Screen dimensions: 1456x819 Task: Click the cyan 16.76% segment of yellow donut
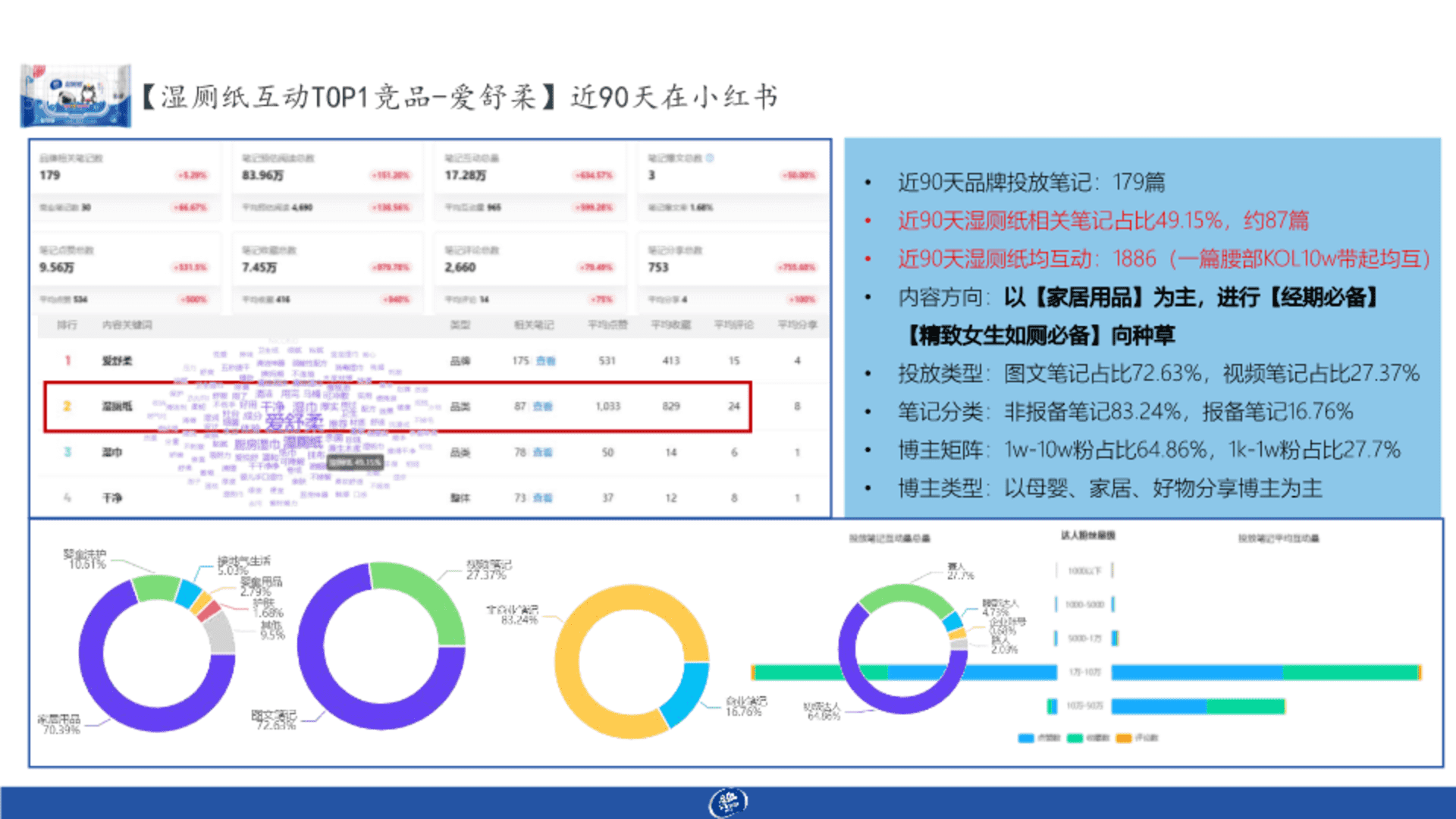(686, 694)
